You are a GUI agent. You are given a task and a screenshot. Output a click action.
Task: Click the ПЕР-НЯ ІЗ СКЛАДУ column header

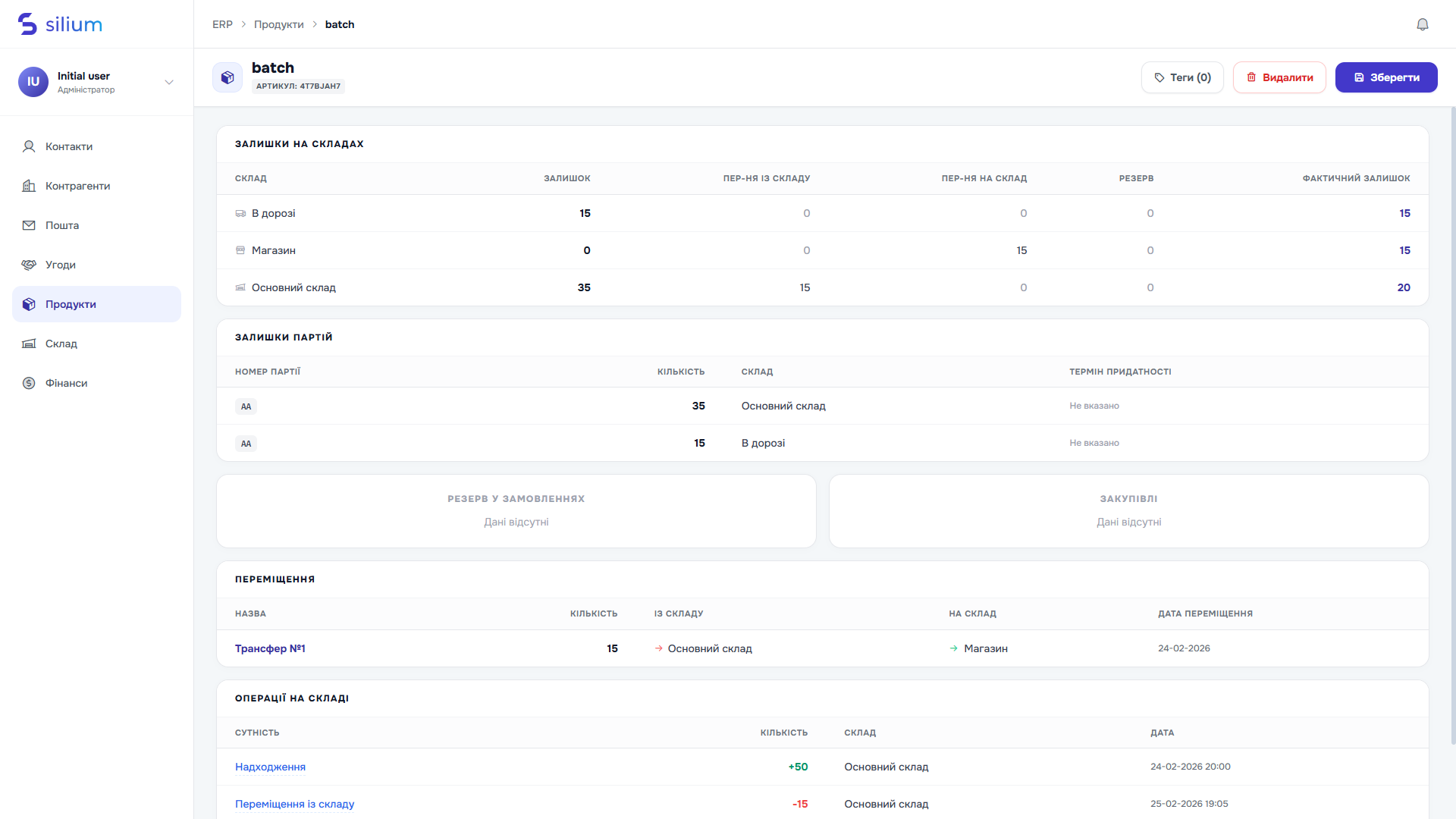click(767, 178)
